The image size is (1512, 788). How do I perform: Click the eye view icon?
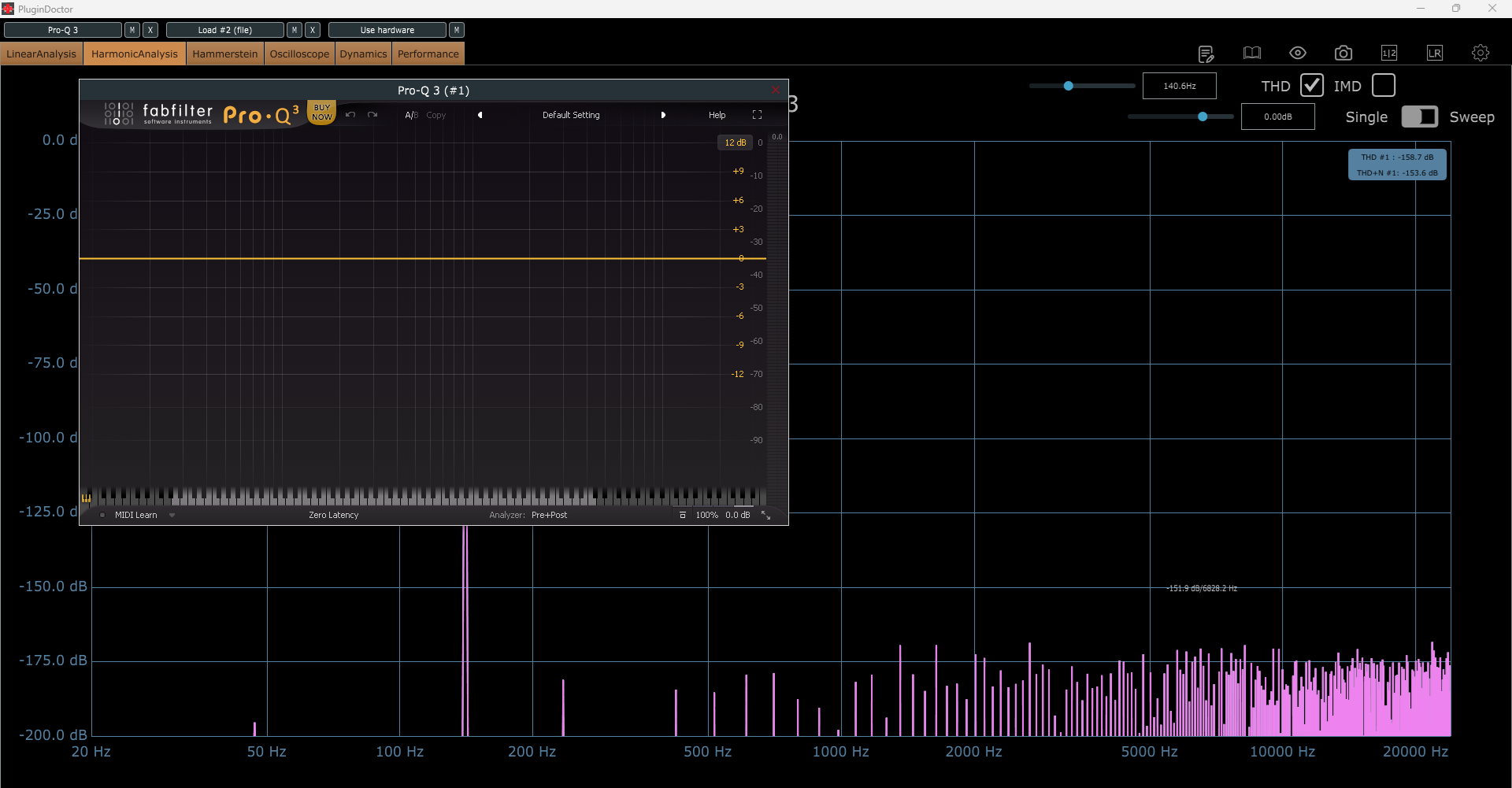pyautogui.click(x=1298, y=53)
